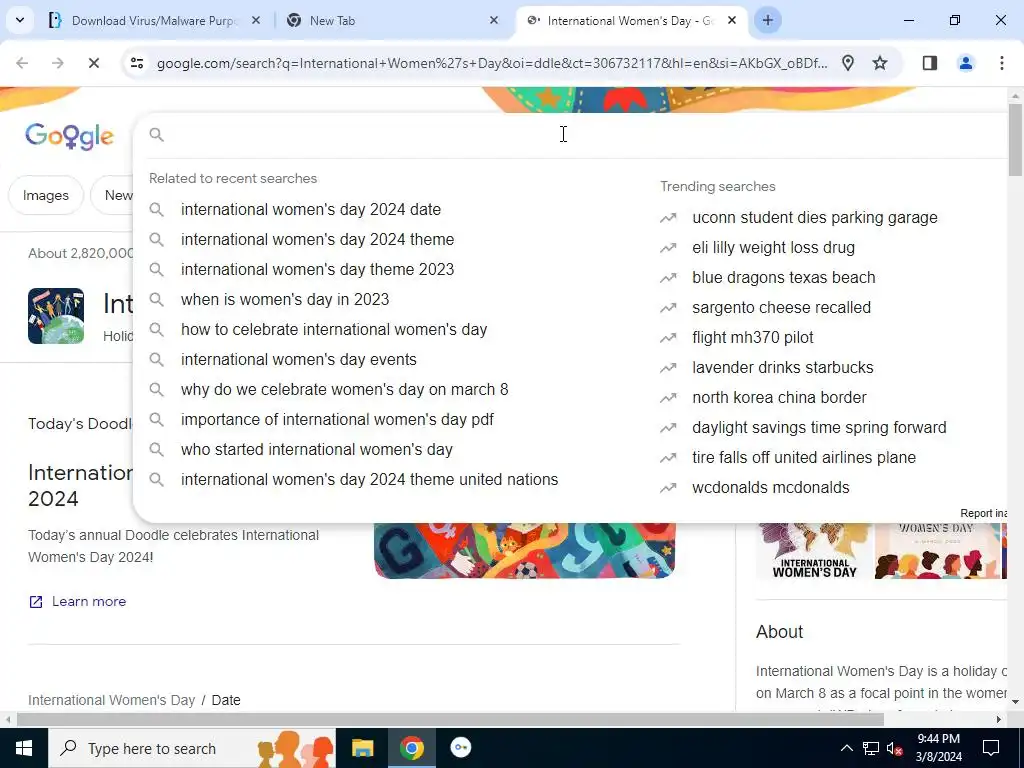The width and height of the screenshot is (1024, 768).
Task: Select the Images search filter
Action: 46,195
